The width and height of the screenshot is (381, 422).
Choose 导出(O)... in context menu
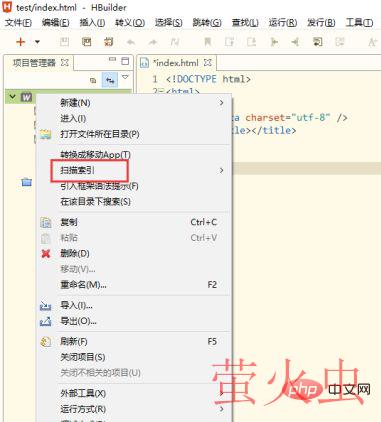[134, 321]
